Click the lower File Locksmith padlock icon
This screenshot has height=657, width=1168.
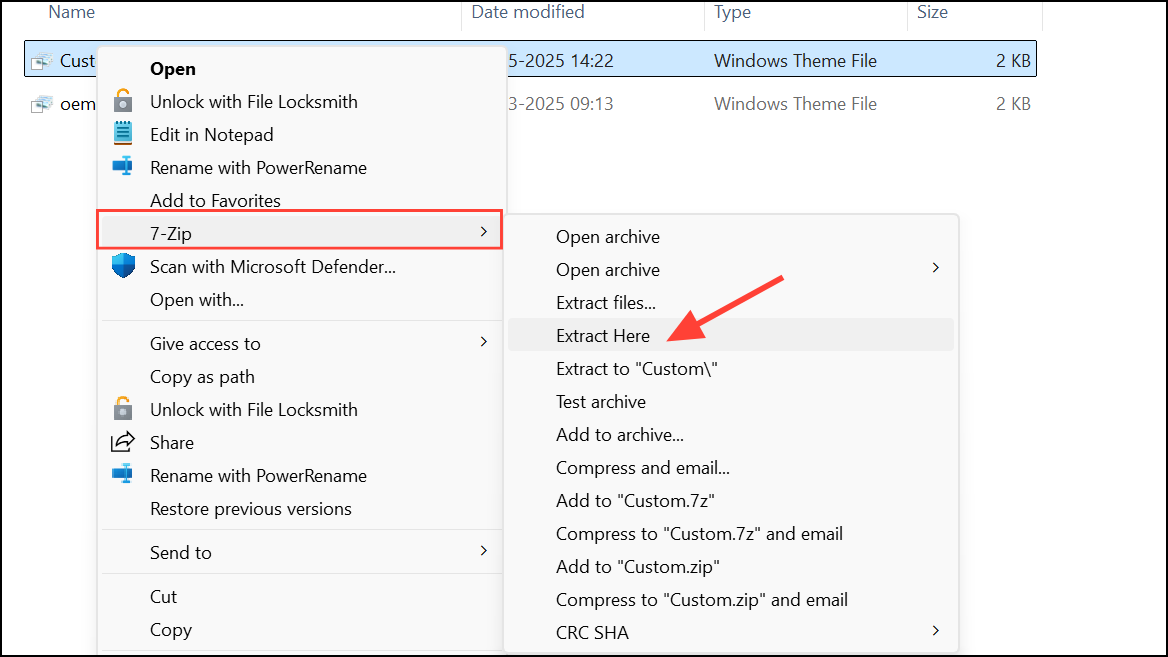[x=123, y=409]
